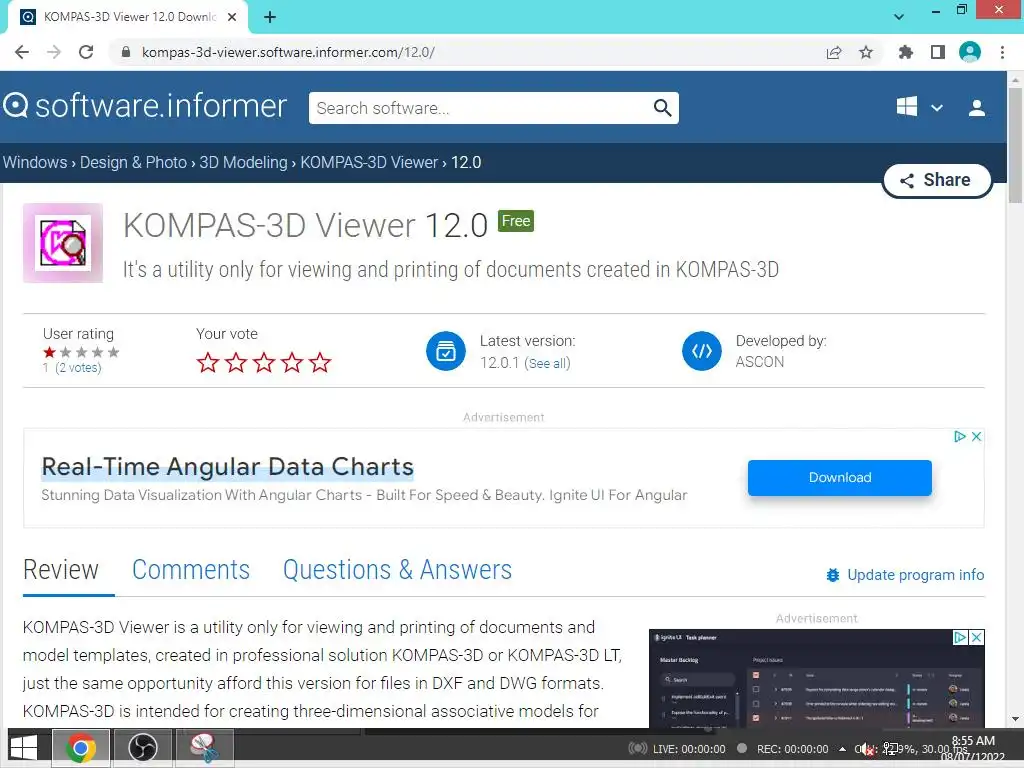Open tab search dropdown arrow

tap(899, 17)
